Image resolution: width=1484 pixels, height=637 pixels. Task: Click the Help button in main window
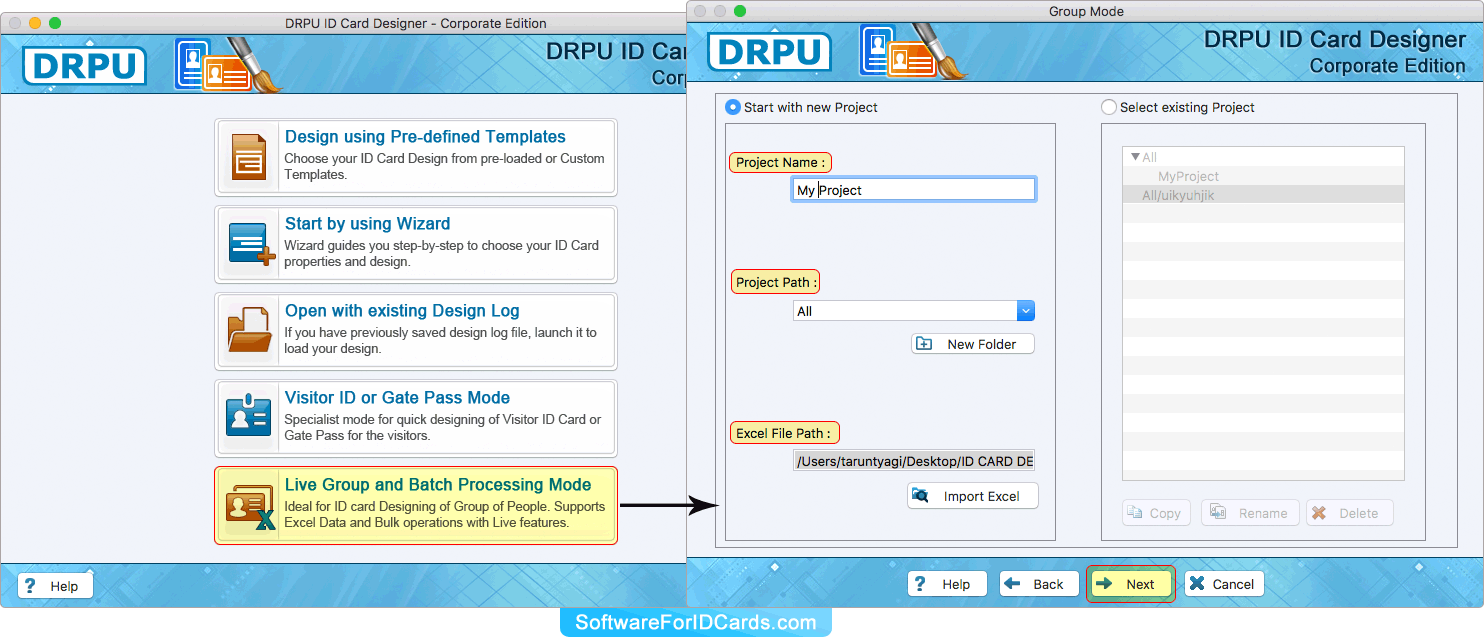[56, 586]
